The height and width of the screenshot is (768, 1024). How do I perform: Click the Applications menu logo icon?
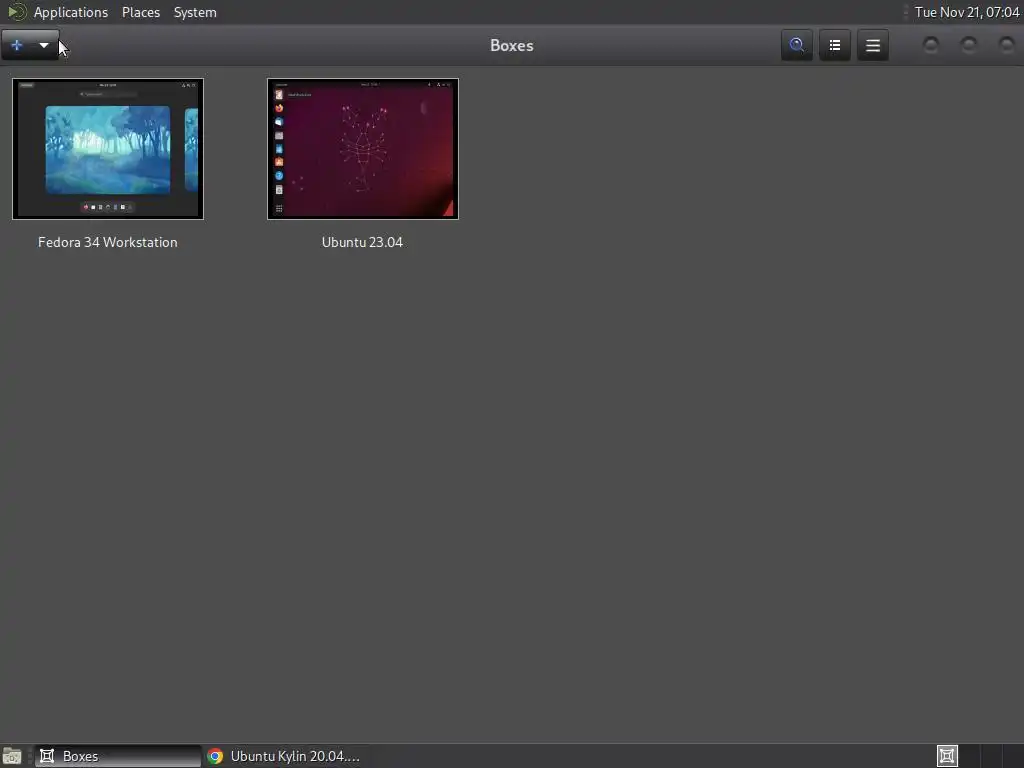click(x=16, y=12)
